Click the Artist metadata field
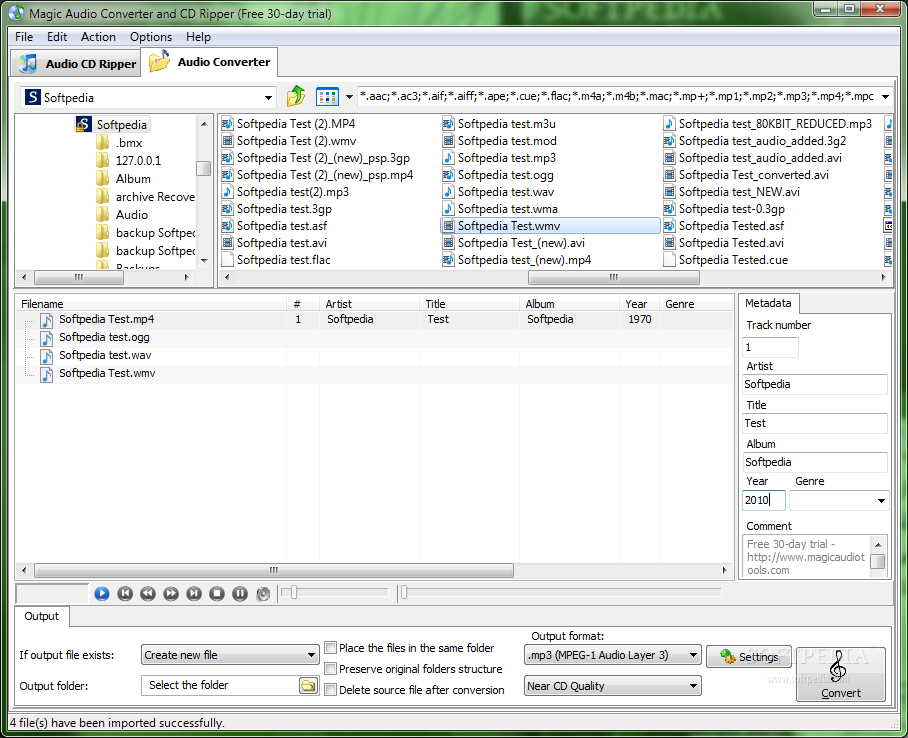Screen dimensions: 908x738 pos(815,384)
